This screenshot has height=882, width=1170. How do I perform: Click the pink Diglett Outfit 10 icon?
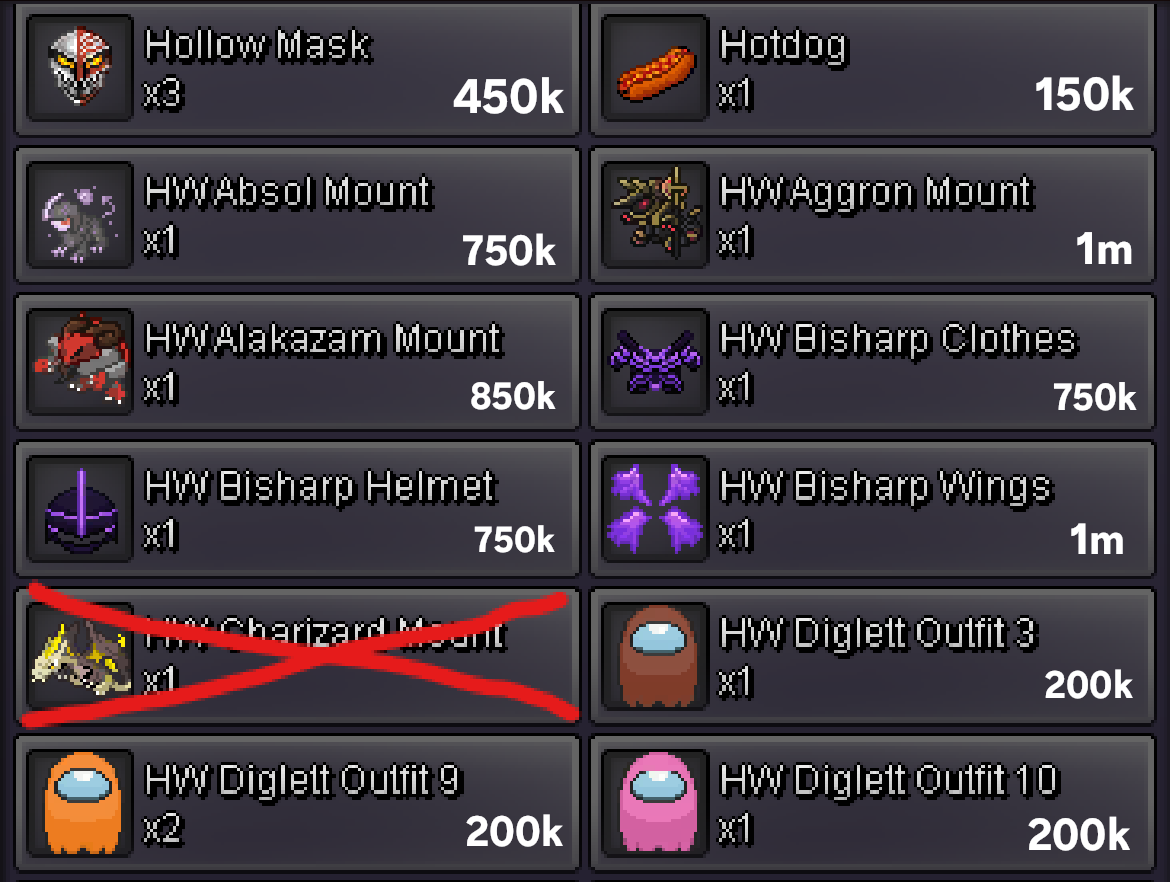tap(655, 803)
